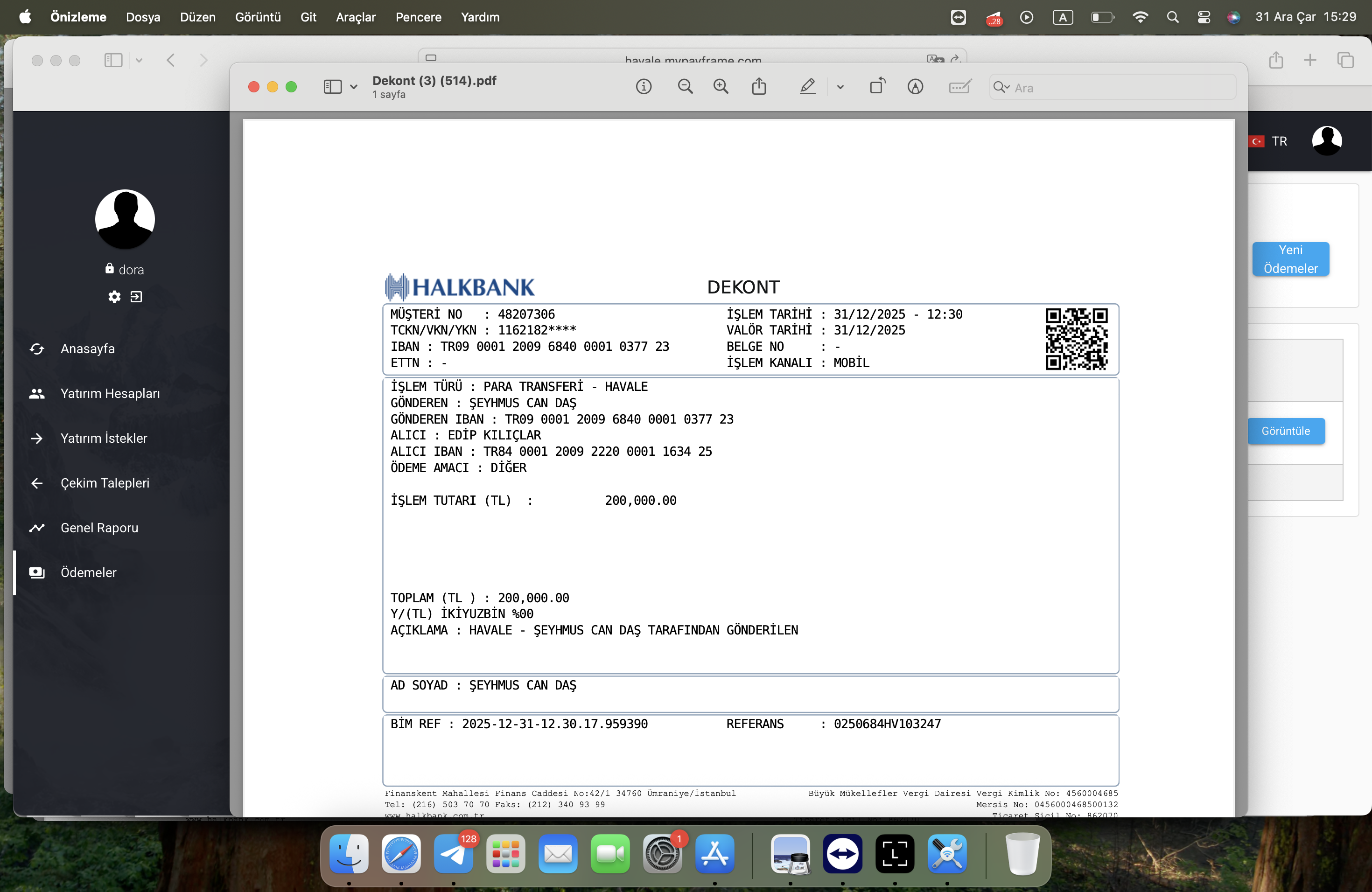The width and height of the screenshot is (1372, 892).
Task: Click the Ara search field in Preview
Action: pyautogui.click(x=1113, y=87)
